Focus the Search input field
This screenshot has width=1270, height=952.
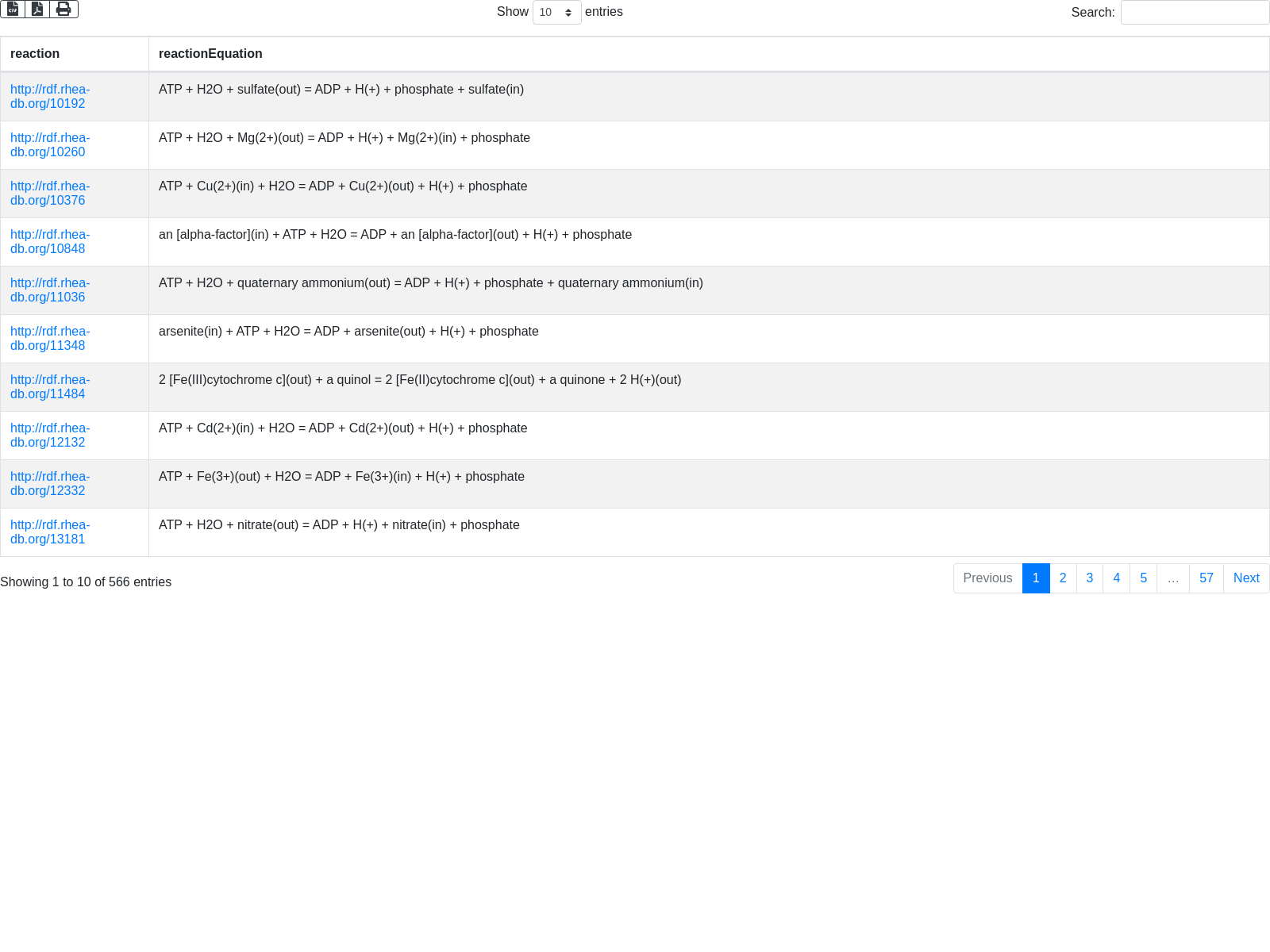(1195, 13)
